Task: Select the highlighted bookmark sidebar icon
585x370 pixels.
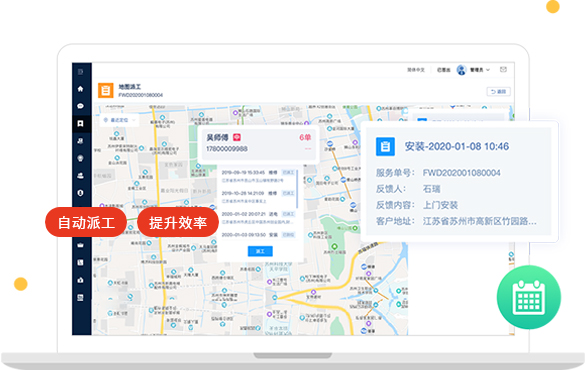Action: point(81,123)
